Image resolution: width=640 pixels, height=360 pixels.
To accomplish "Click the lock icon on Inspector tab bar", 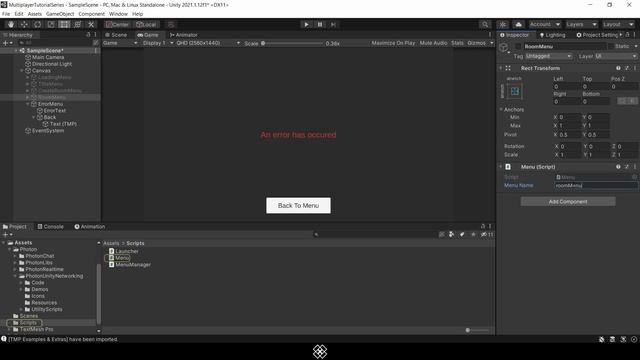I will (x=627, y=35).
